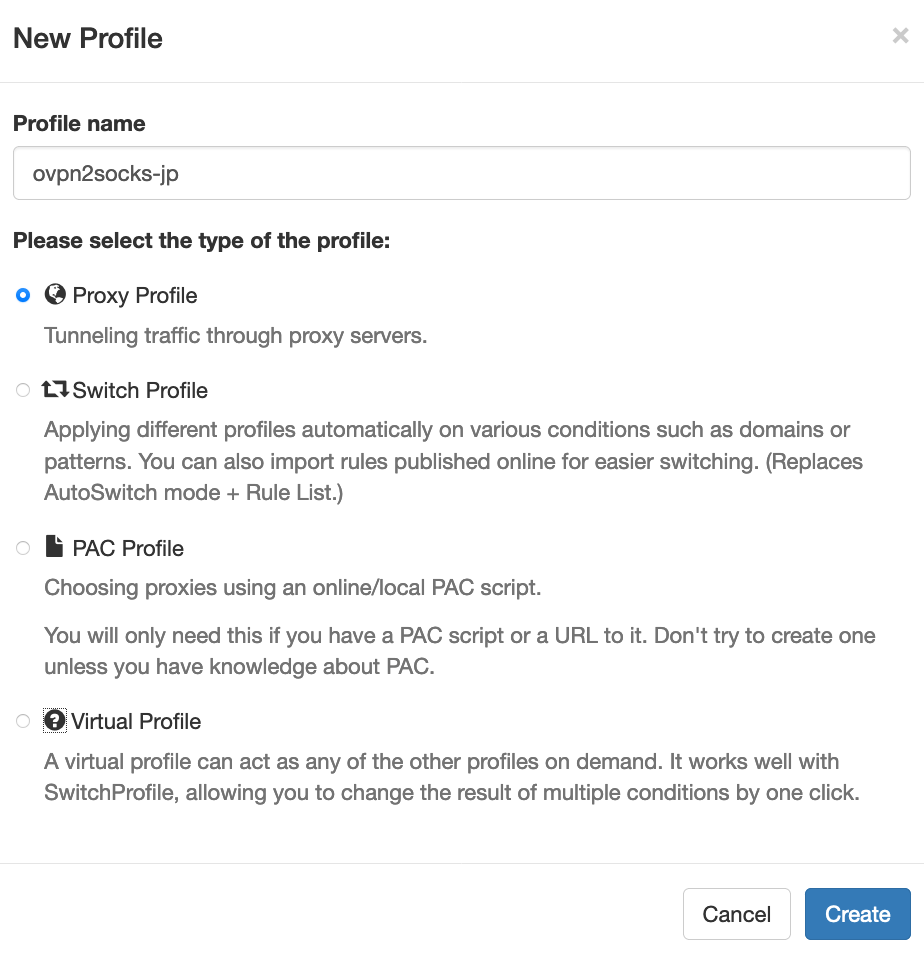This screenshot has height=954, width=924.
Task: Select the Proxy Profile radio button
Action: pos(23,296)
